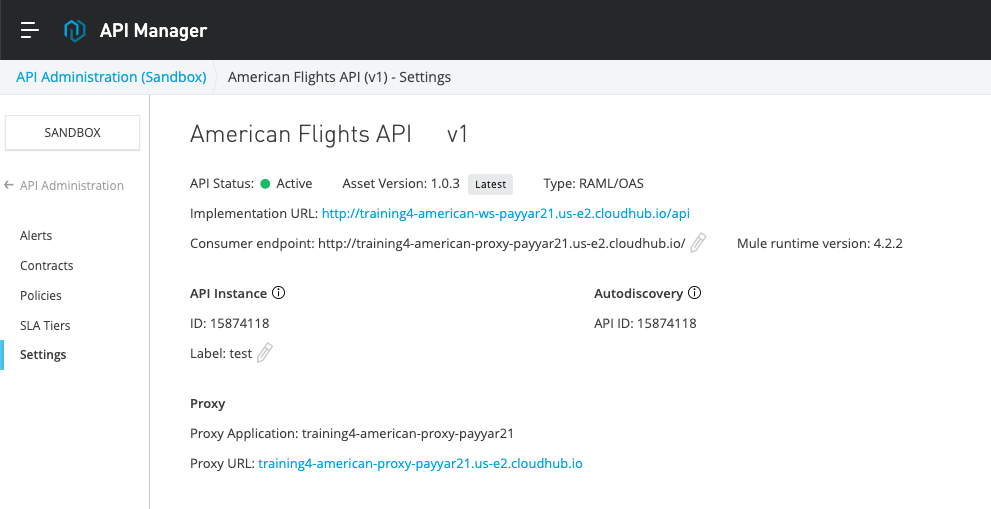Screen dimensions: 991x509
Task: Click the v1 version text
Action: [457, 134]
